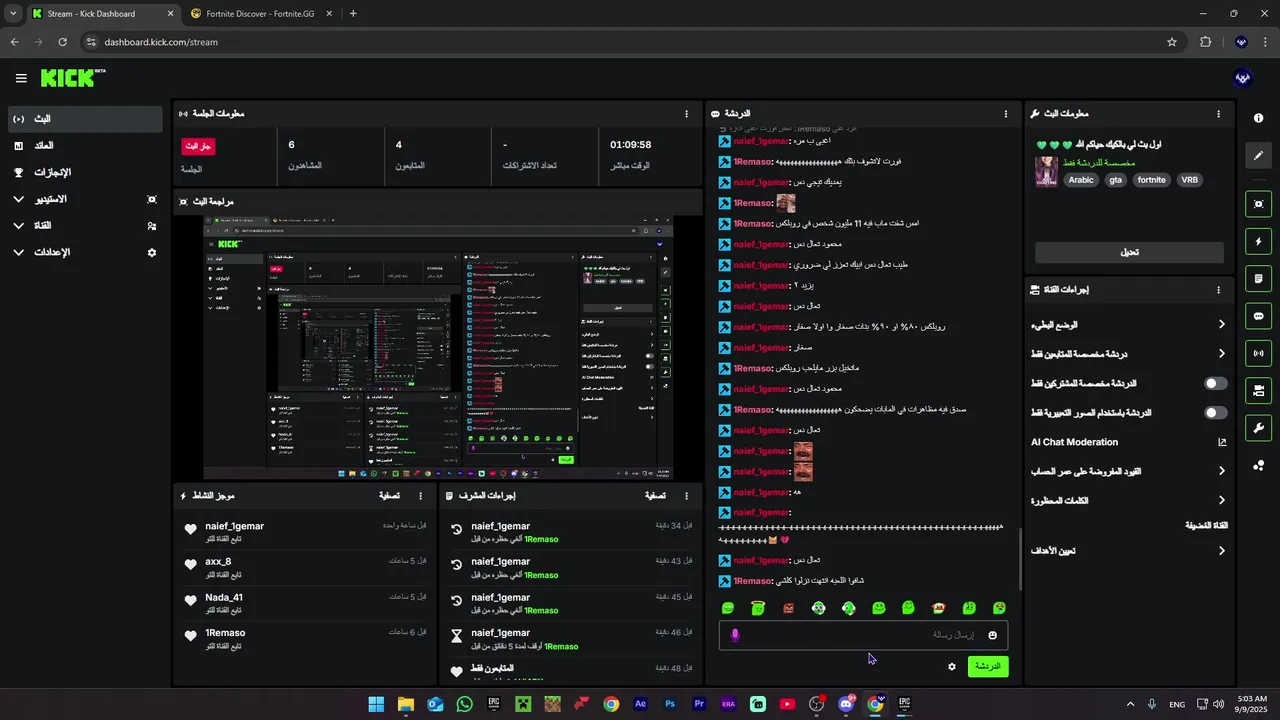The image size is (1280, 720).
Task: Toggle the screen capture widget icon
Action: [1258, 204]
